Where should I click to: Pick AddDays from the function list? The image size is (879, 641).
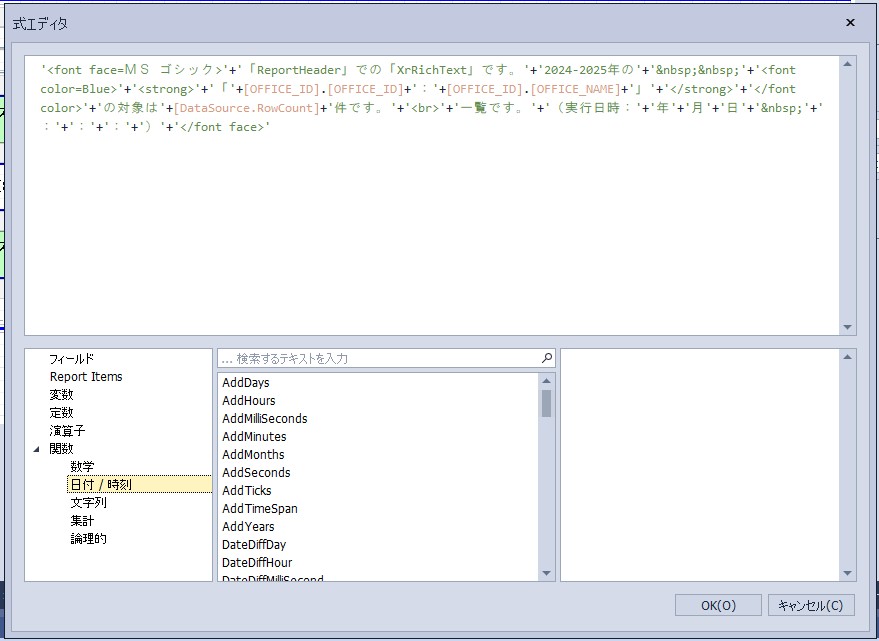click(246, 383)
